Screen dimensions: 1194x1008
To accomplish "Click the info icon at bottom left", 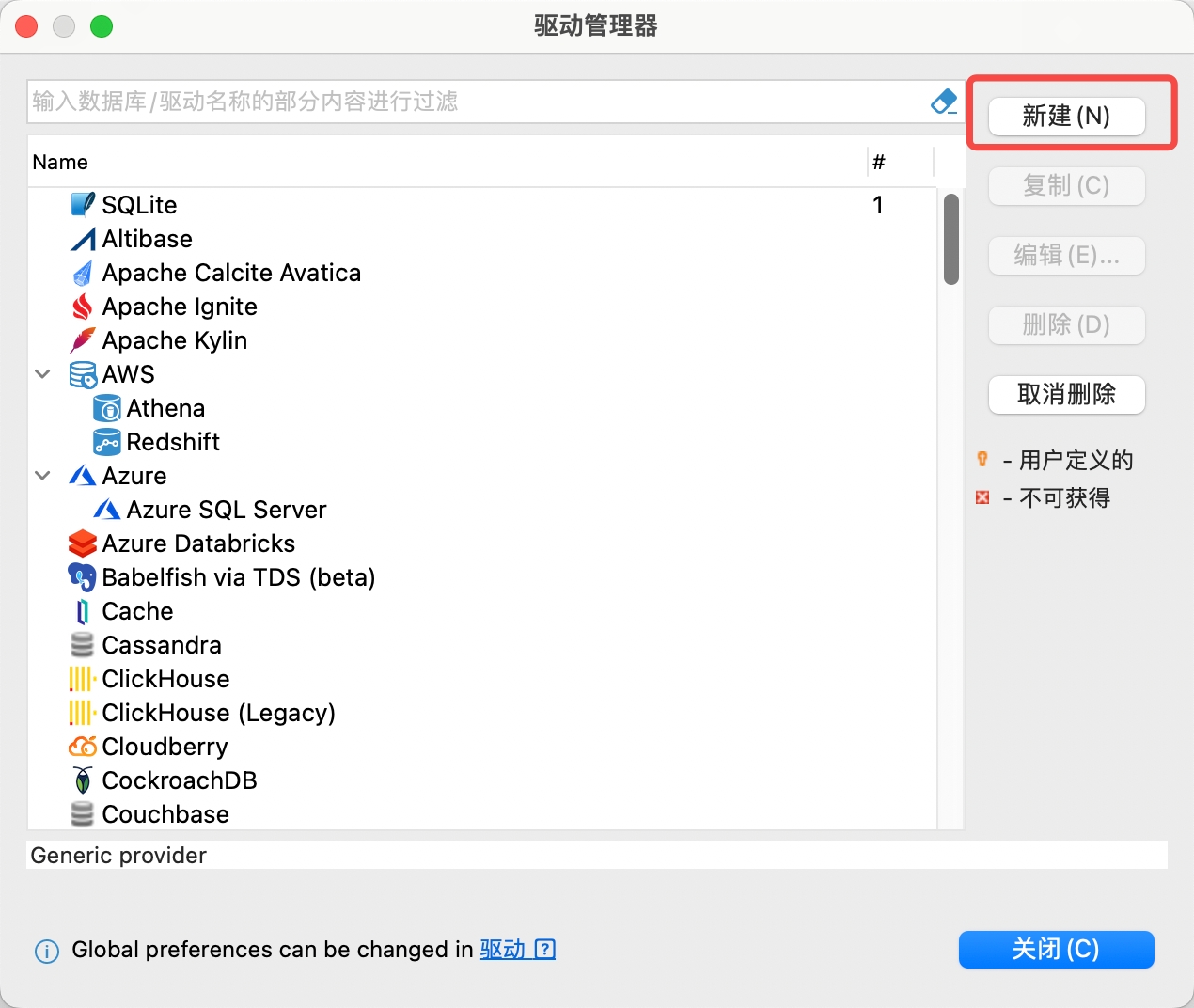I will pos(46,952).
